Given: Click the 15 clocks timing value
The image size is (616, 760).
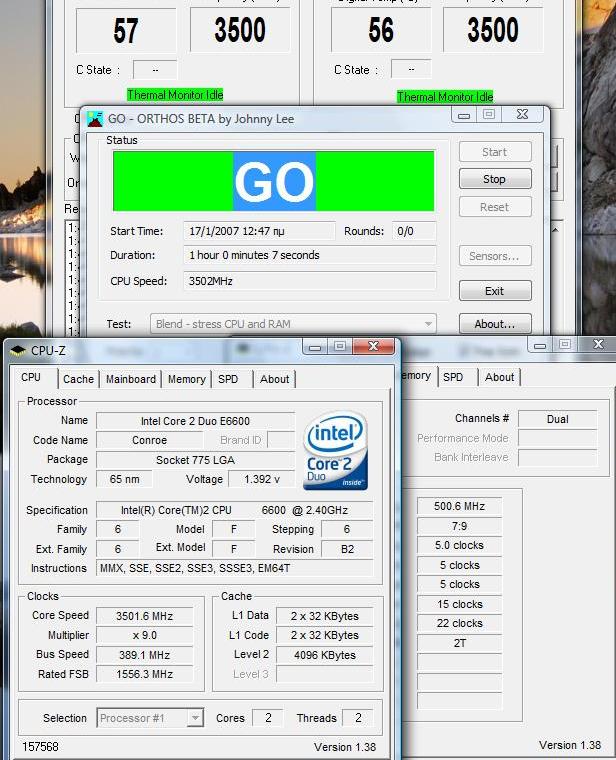Looking at the screenshot, I should 459,604.
